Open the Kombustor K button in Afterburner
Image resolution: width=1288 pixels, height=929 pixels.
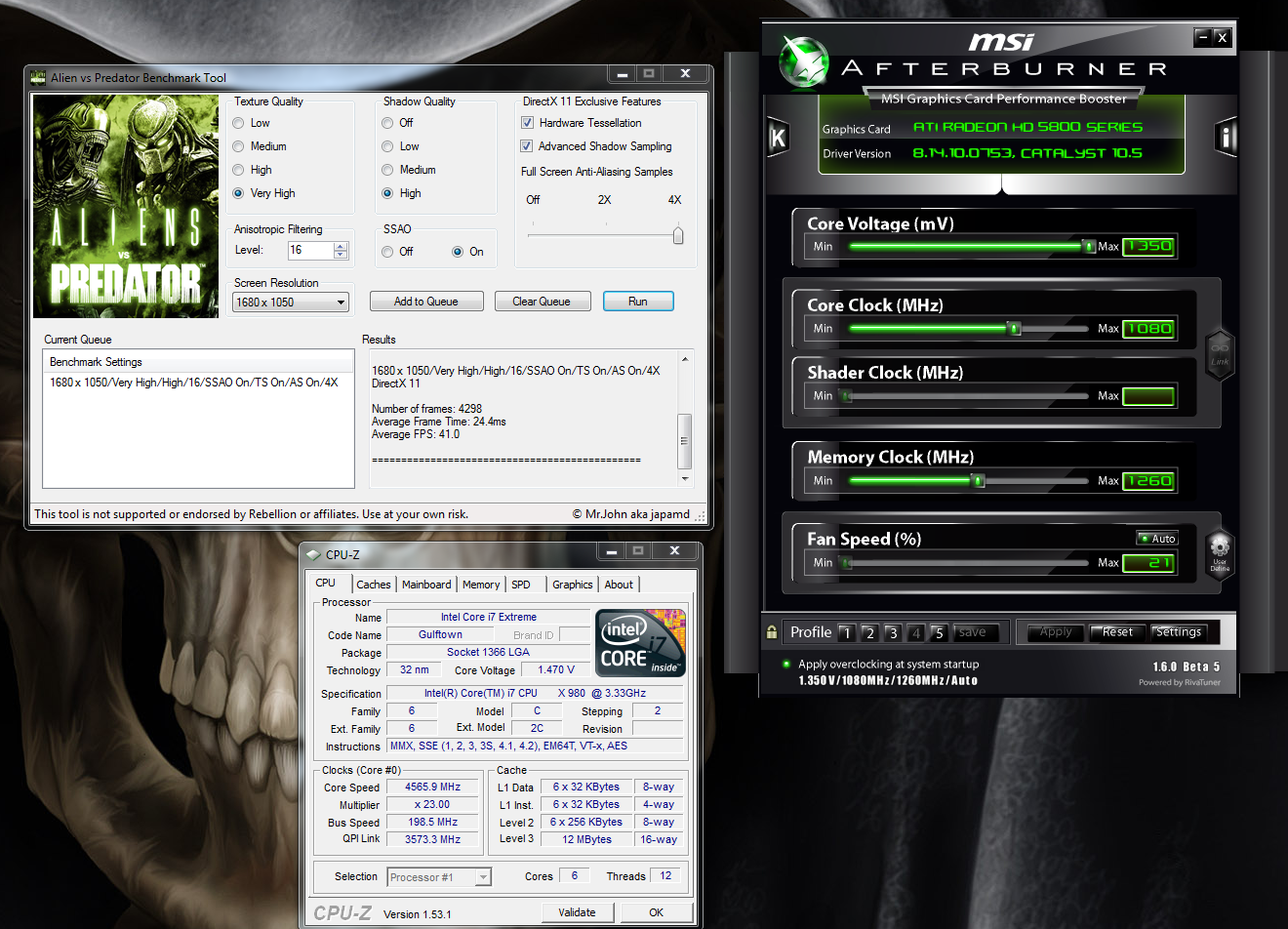click(x=778, y=138)
